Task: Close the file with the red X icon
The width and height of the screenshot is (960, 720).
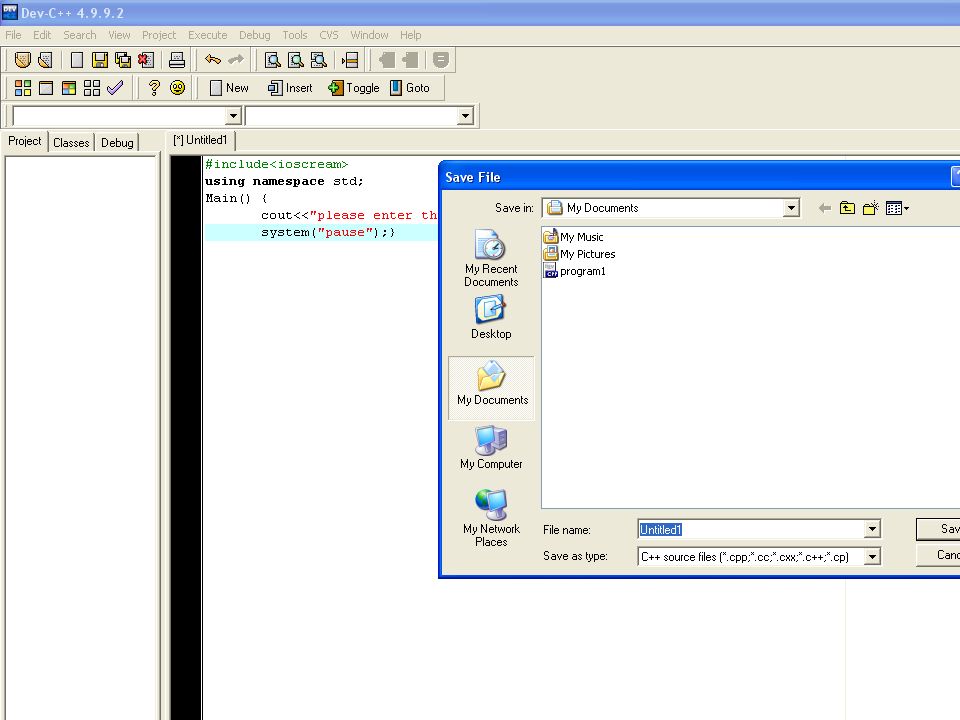Action: click(146, 60)
